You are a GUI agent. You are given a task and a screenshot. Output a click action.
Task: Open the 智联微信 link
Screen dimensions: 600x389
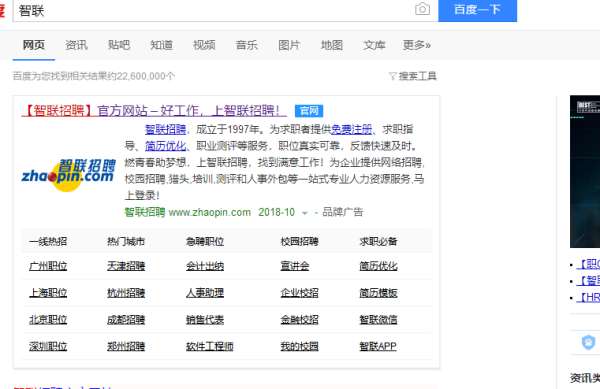pyautogui.click(x=378, y=320)
